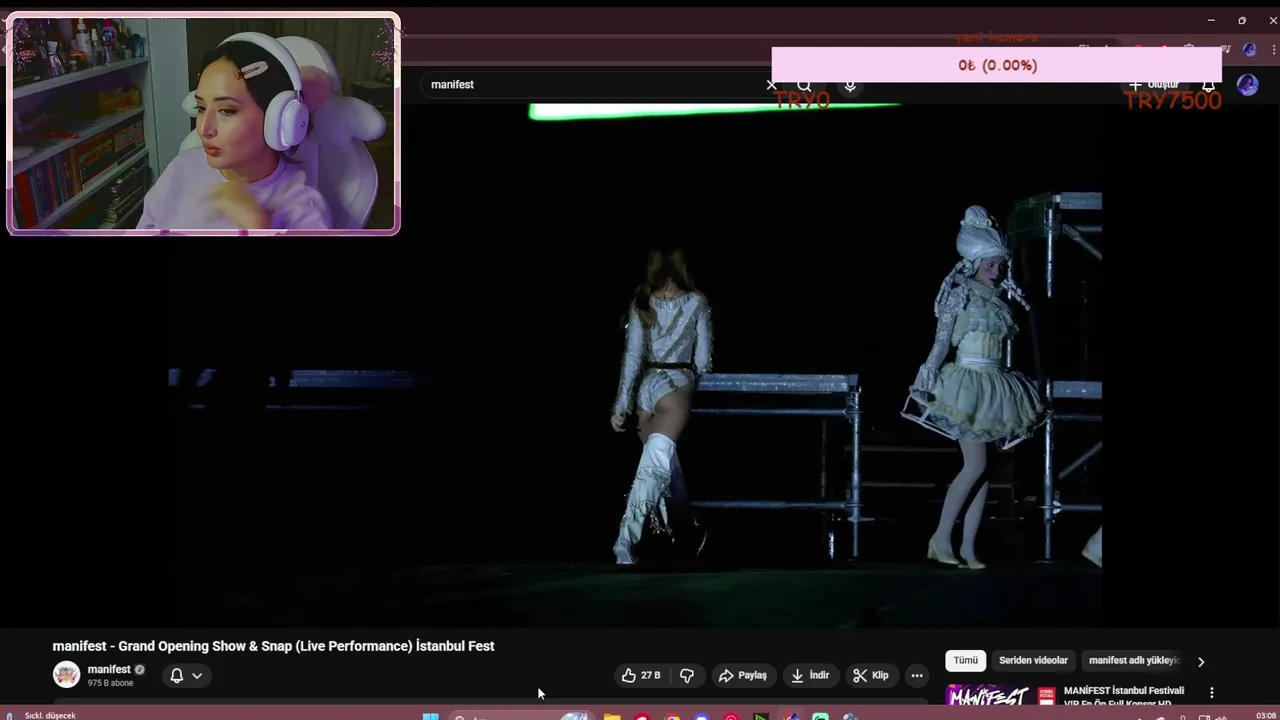1280x720 pixels.
Task: Open options menu for MANİFEST İstanbul Festivali video
Action: tap(1211, 692)
